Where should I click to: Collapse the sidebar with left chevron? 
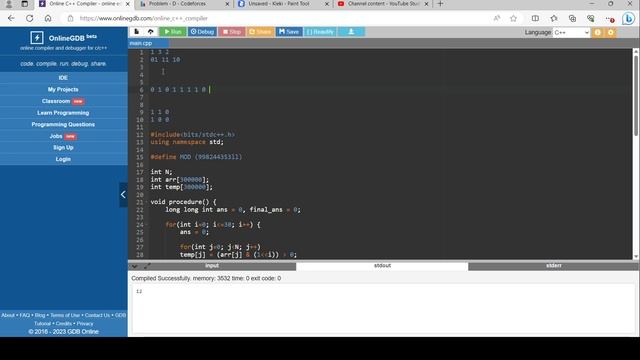pyautogui.click(x=123, y=195)
